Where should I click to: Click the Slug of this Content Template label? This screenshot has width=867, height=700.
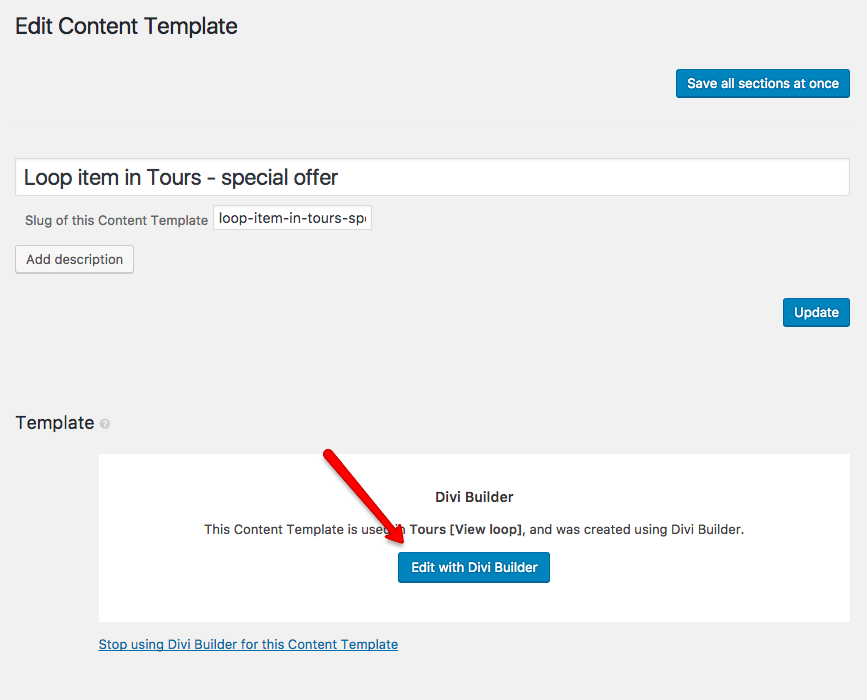pos(116,221)
